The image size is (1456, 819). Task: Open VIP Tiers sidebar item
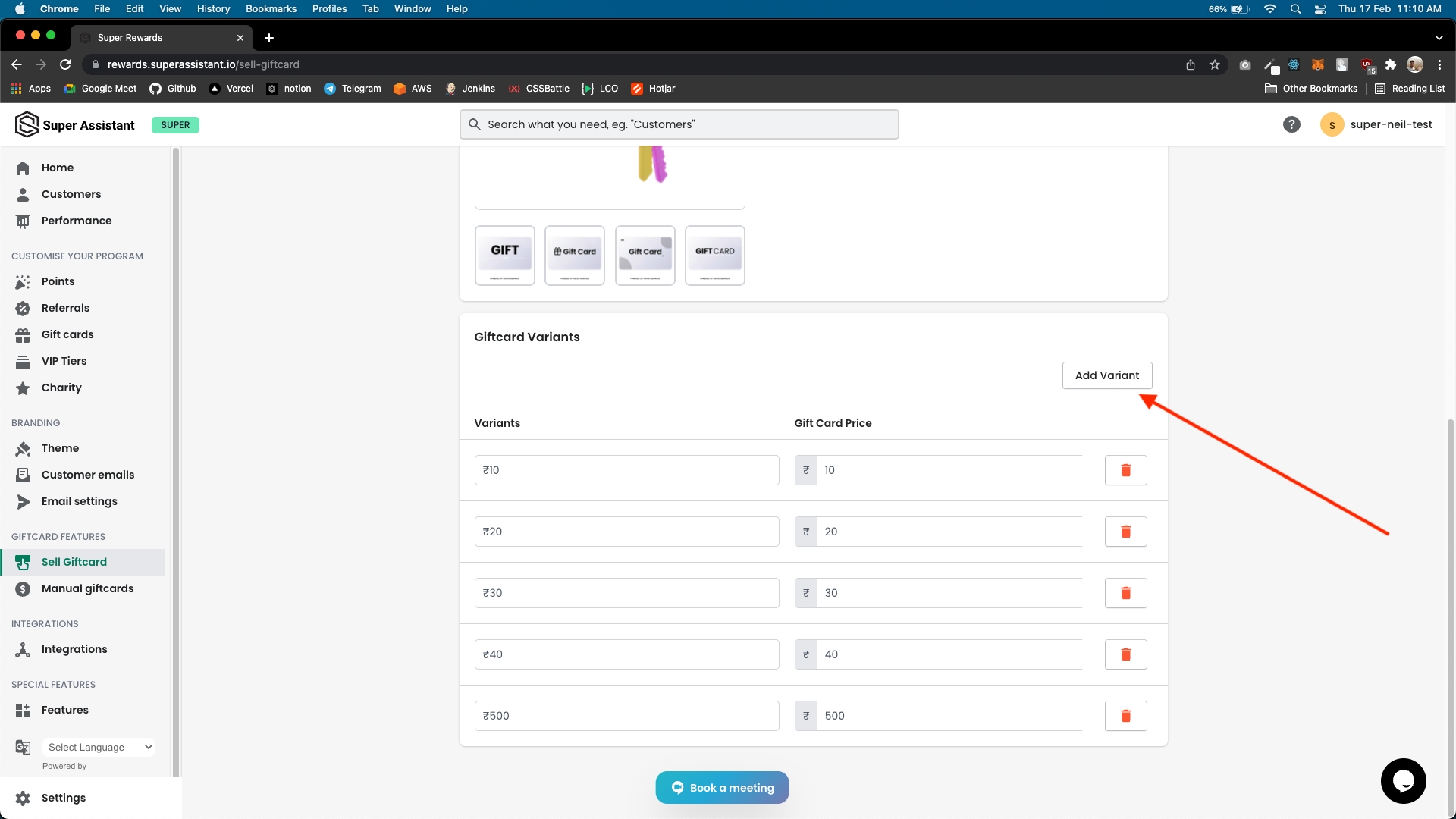pyautogui.click(x=64, y=361)
